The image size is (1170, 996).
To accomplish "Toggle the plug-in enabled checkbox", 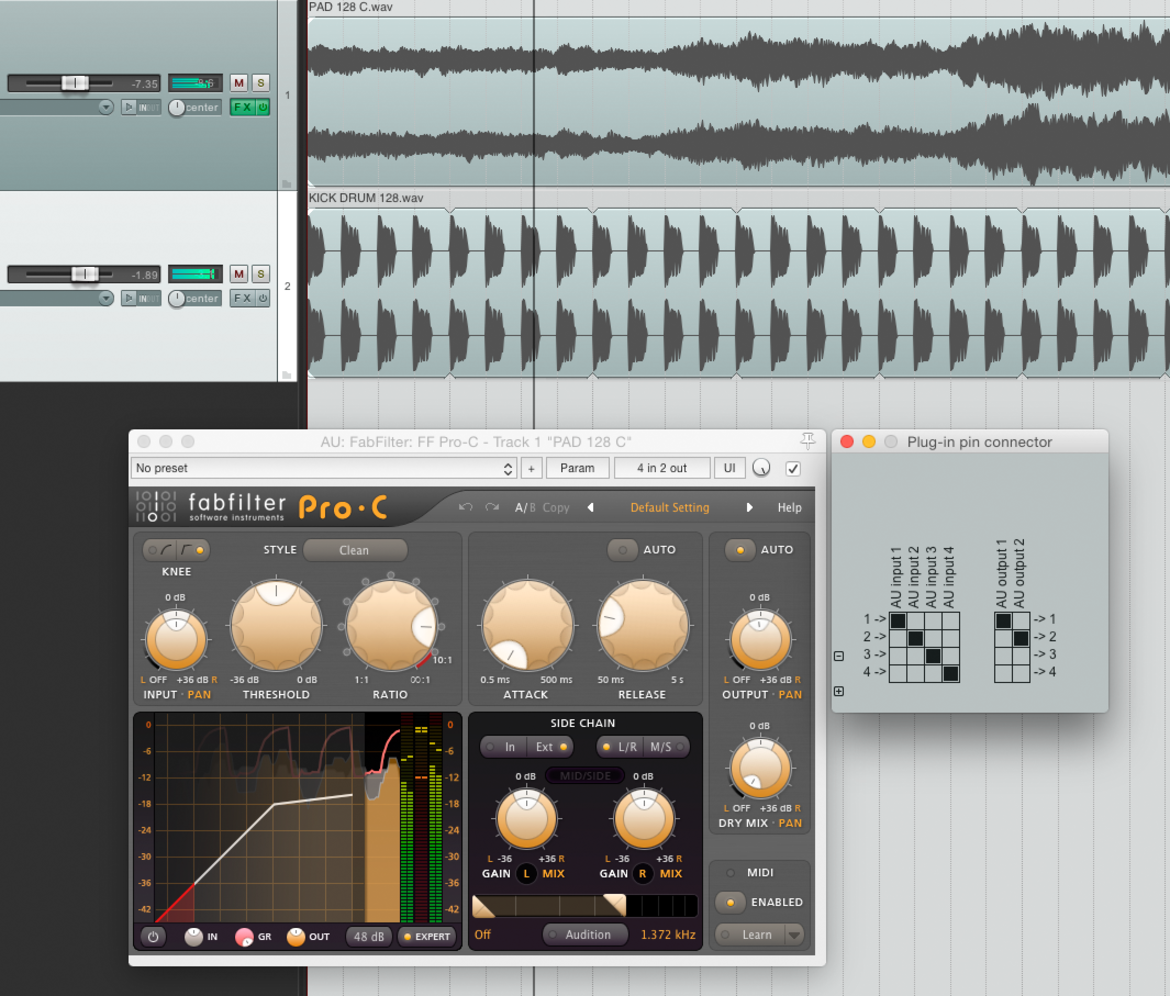I will pyautogui.click(x=793, y=469).
